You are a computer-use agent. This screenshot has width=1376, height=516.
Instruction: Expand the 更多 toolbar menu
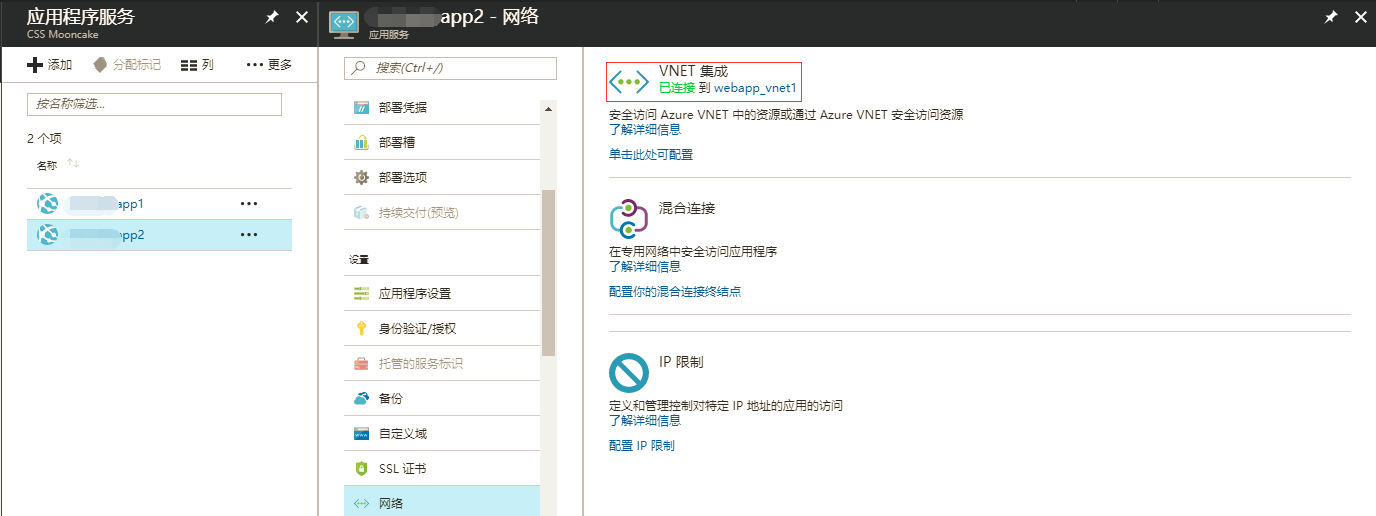269,65
